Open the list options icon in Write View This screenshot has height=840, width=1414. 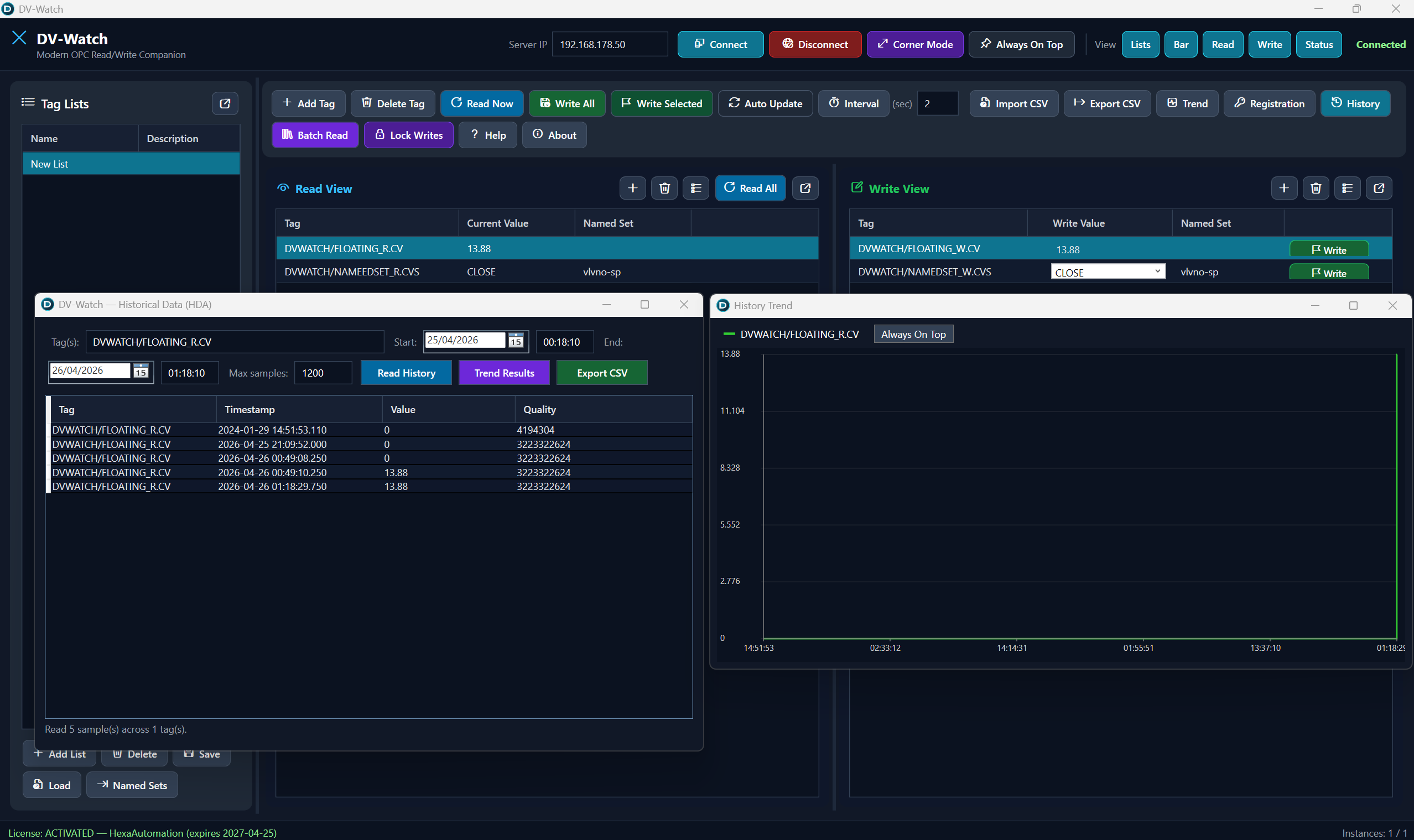pyautogui.click(x=1347, y=188)
